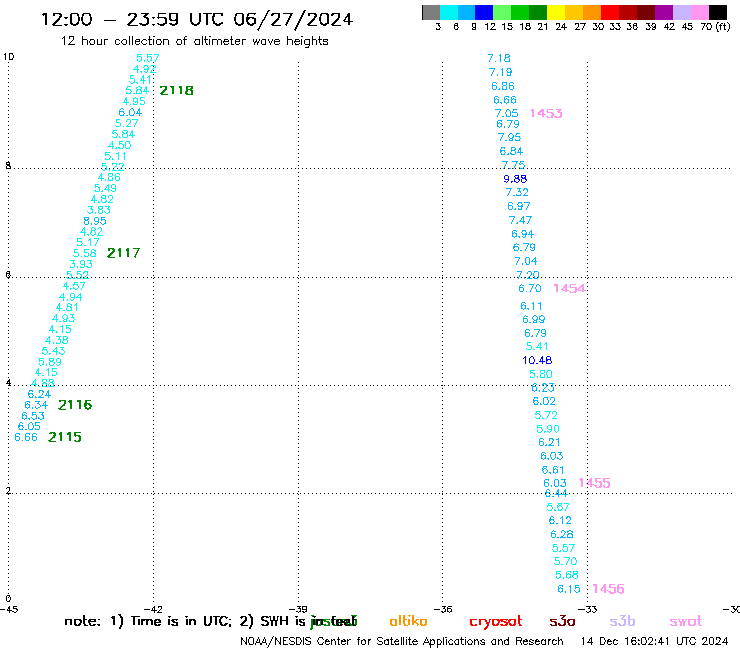The width and height of the screenshot is (740, 650).
Task: Select pass number 2118
Action: 177,91
